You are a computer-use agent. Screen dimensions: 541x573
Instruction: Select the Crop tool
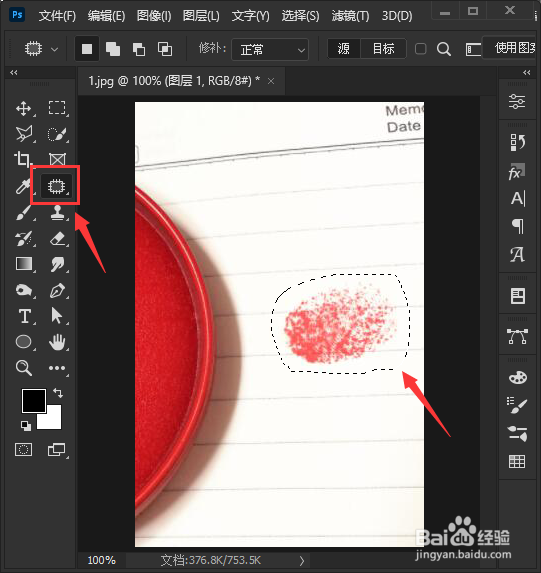(23, 160)
